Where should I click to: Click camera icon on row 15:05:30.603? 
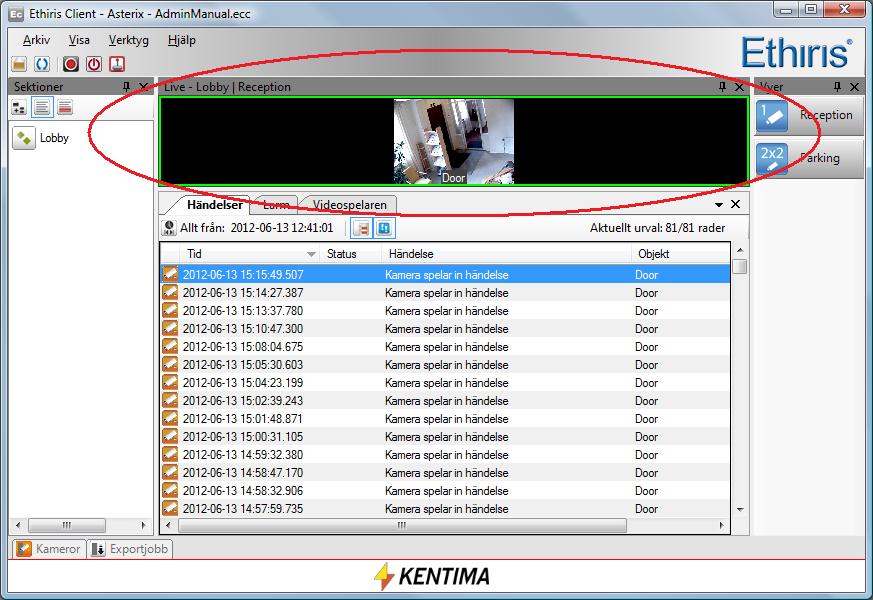(x=170, y=365)
